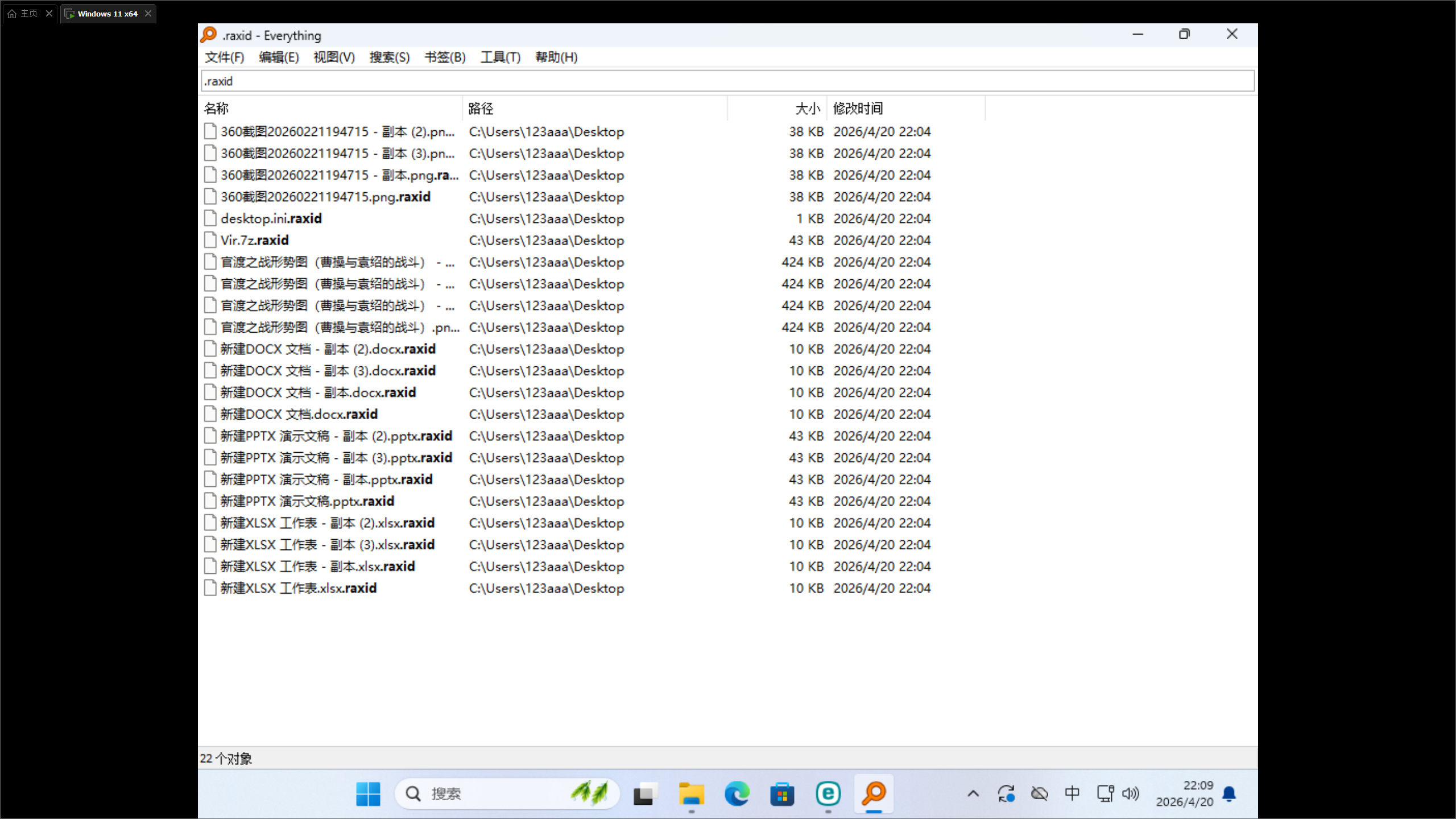Expand the hidden system tray icons chevron
Viewport: 1456px width, 819px height.
pyautogui.click(x=973, y=793)
